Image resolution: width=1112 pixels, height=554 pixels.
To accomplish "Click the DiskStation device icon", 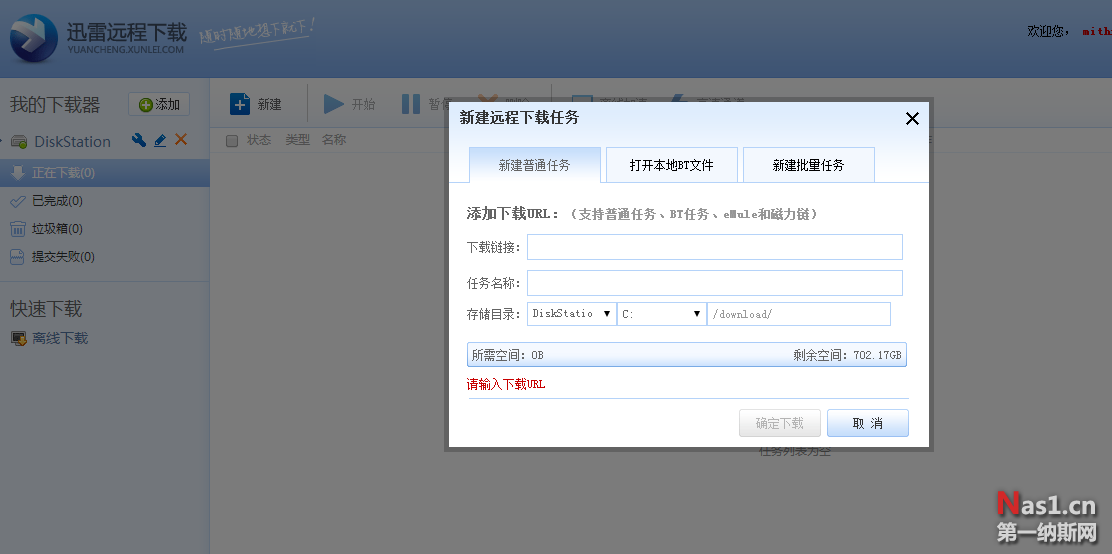I will pos(18,142).
